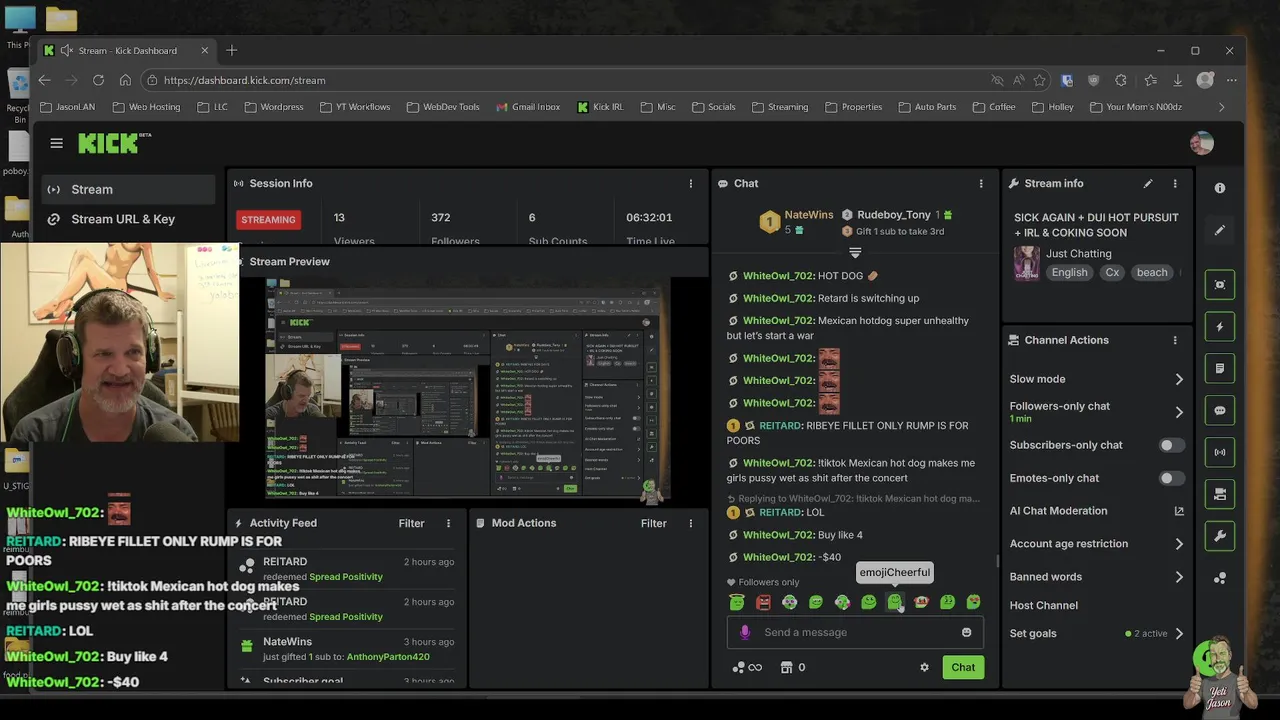The height and width of the screenshot is (720, 1280).
Task: Open Mod Actions three-dot menu
Action: [x=690, y=523]
